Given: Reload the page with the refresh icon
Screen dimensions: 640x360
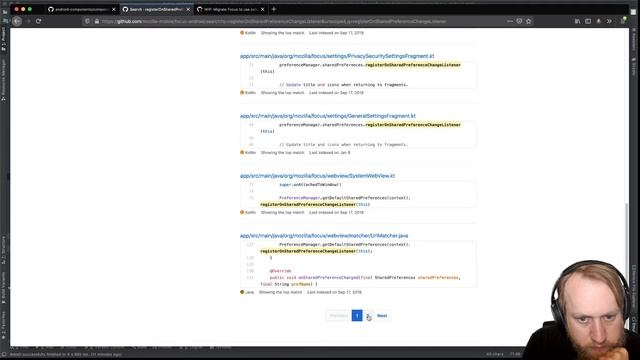Looking at the screenshot, I should pos(38,21).
